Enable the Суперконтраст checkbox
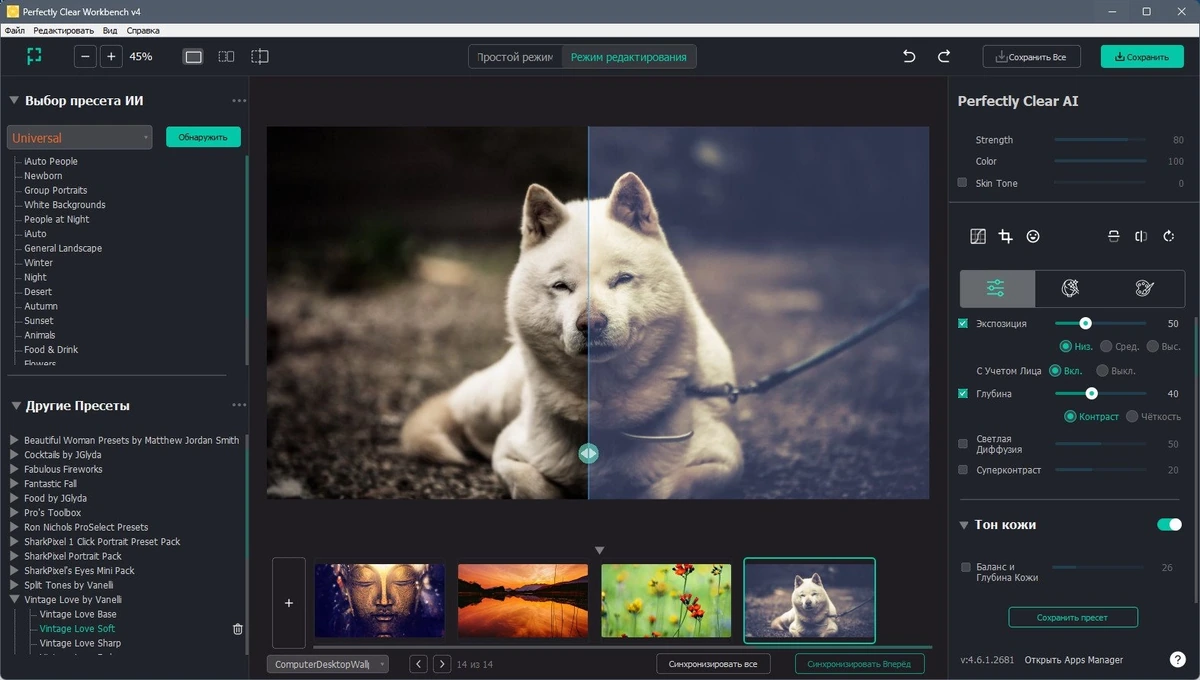Viewport: 1200px width, 680px height. (x=963, y=470)
